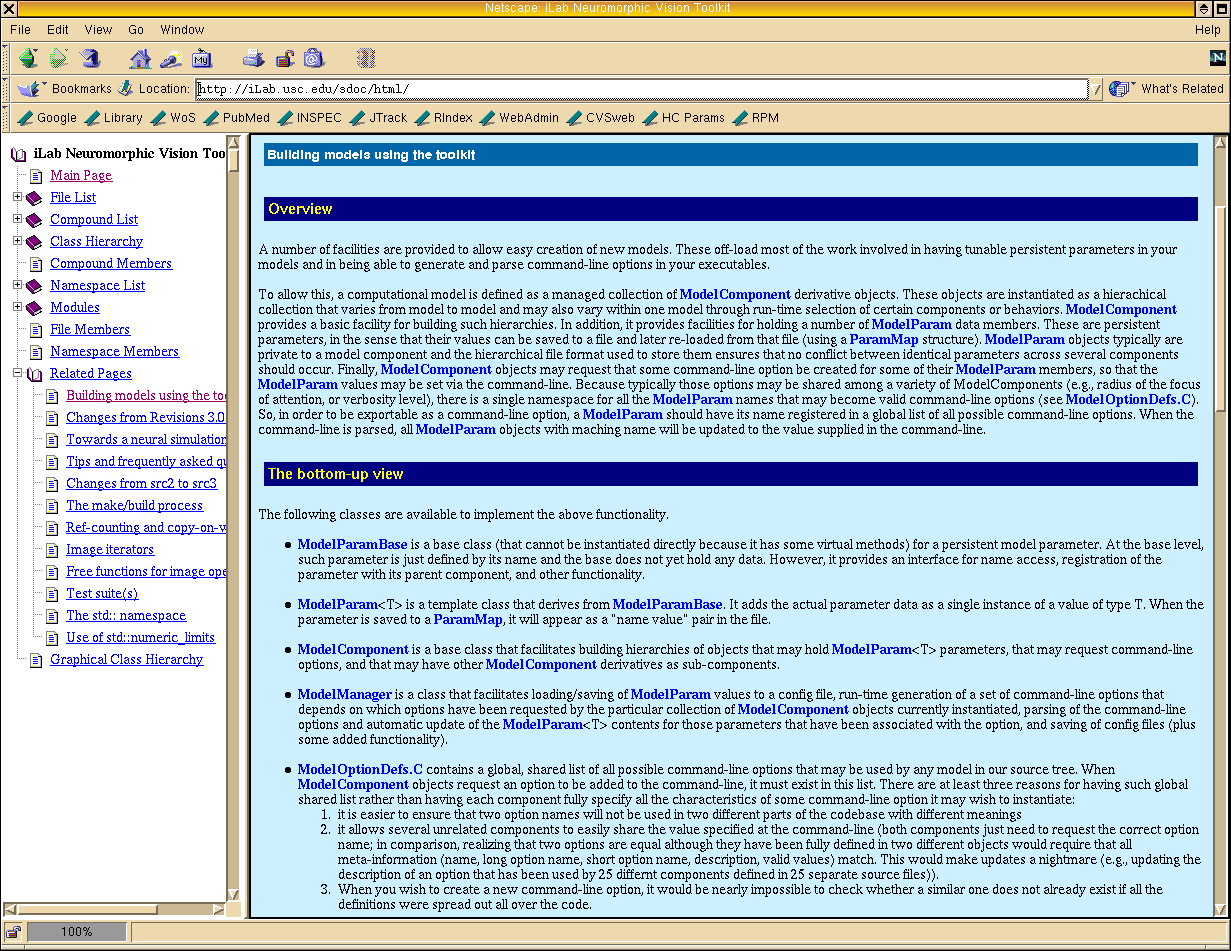Image resolution: width=1231 pixels, height=951 pixels.
Task: Click the Back navigation arrow
Action: (28, 59)
